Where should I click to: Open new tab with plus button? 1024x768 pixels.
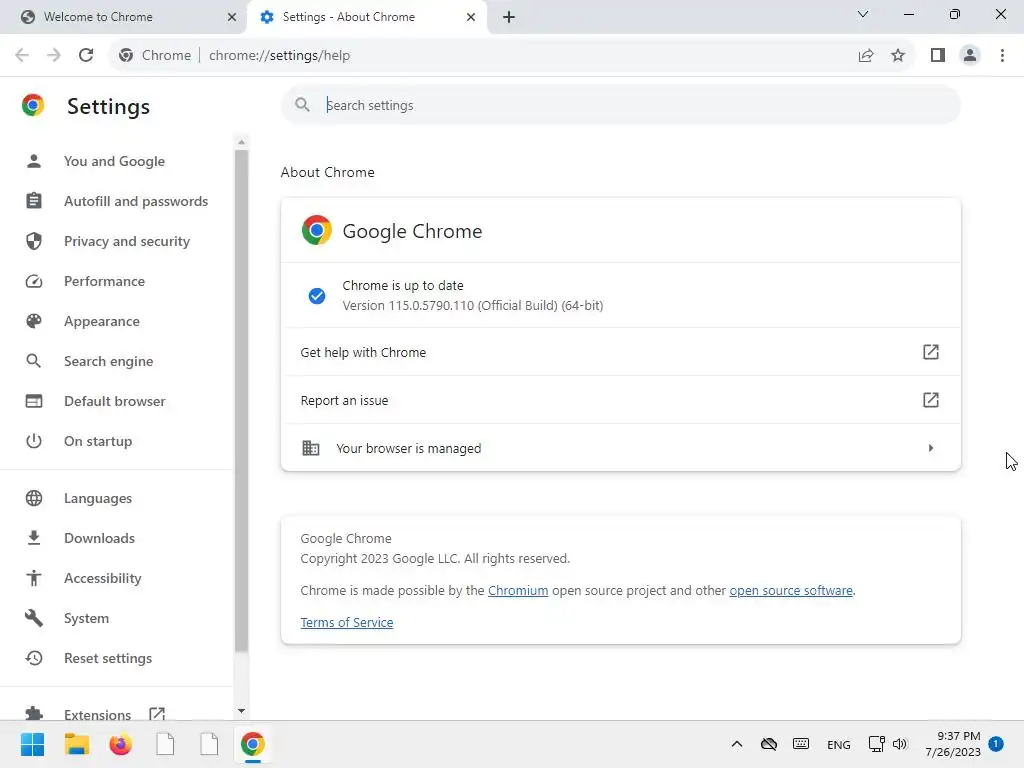pyautogui.click(x=509, y=17)
